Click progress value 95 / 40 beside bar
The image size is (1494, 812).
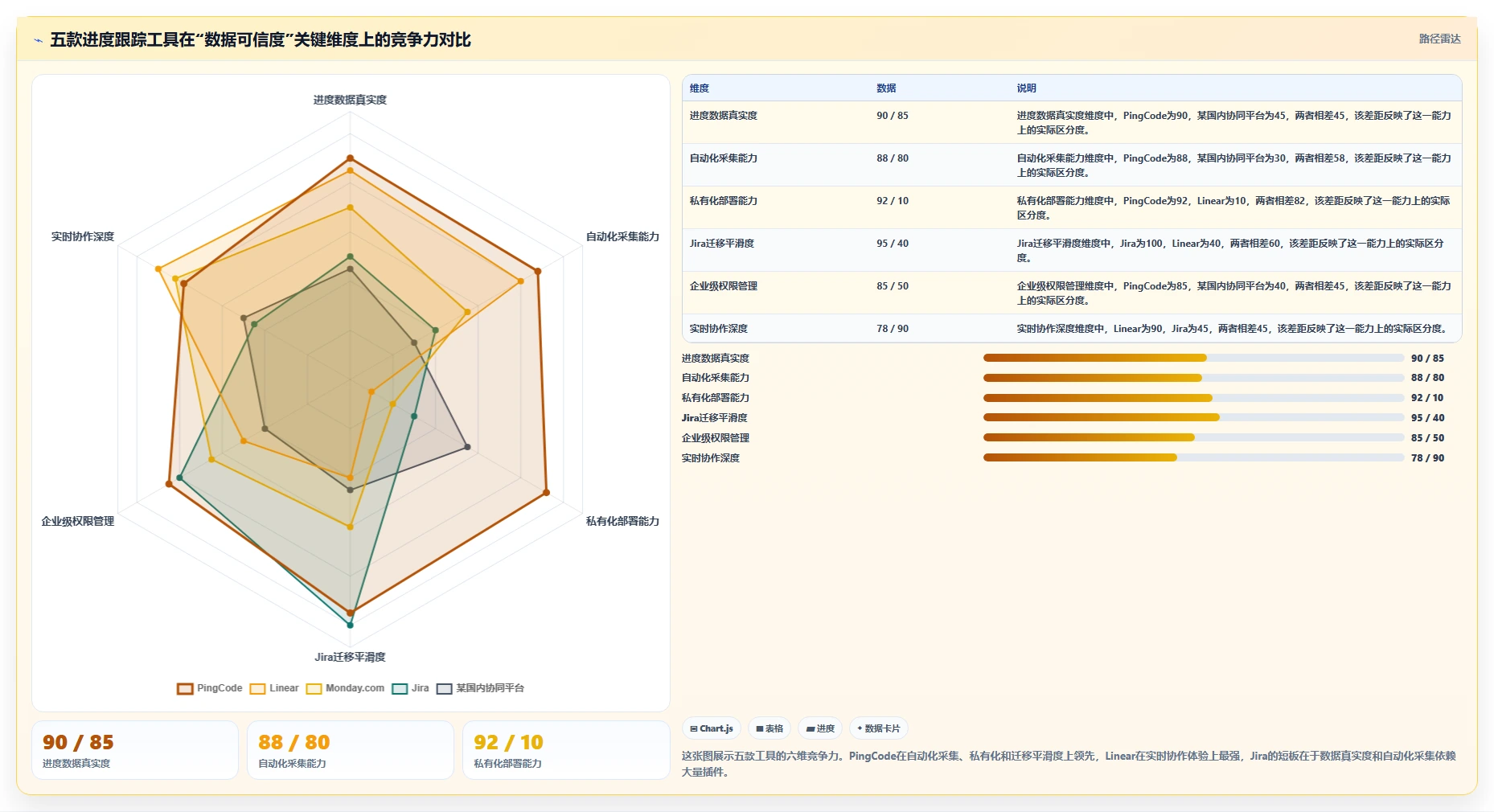point(1427,418)
